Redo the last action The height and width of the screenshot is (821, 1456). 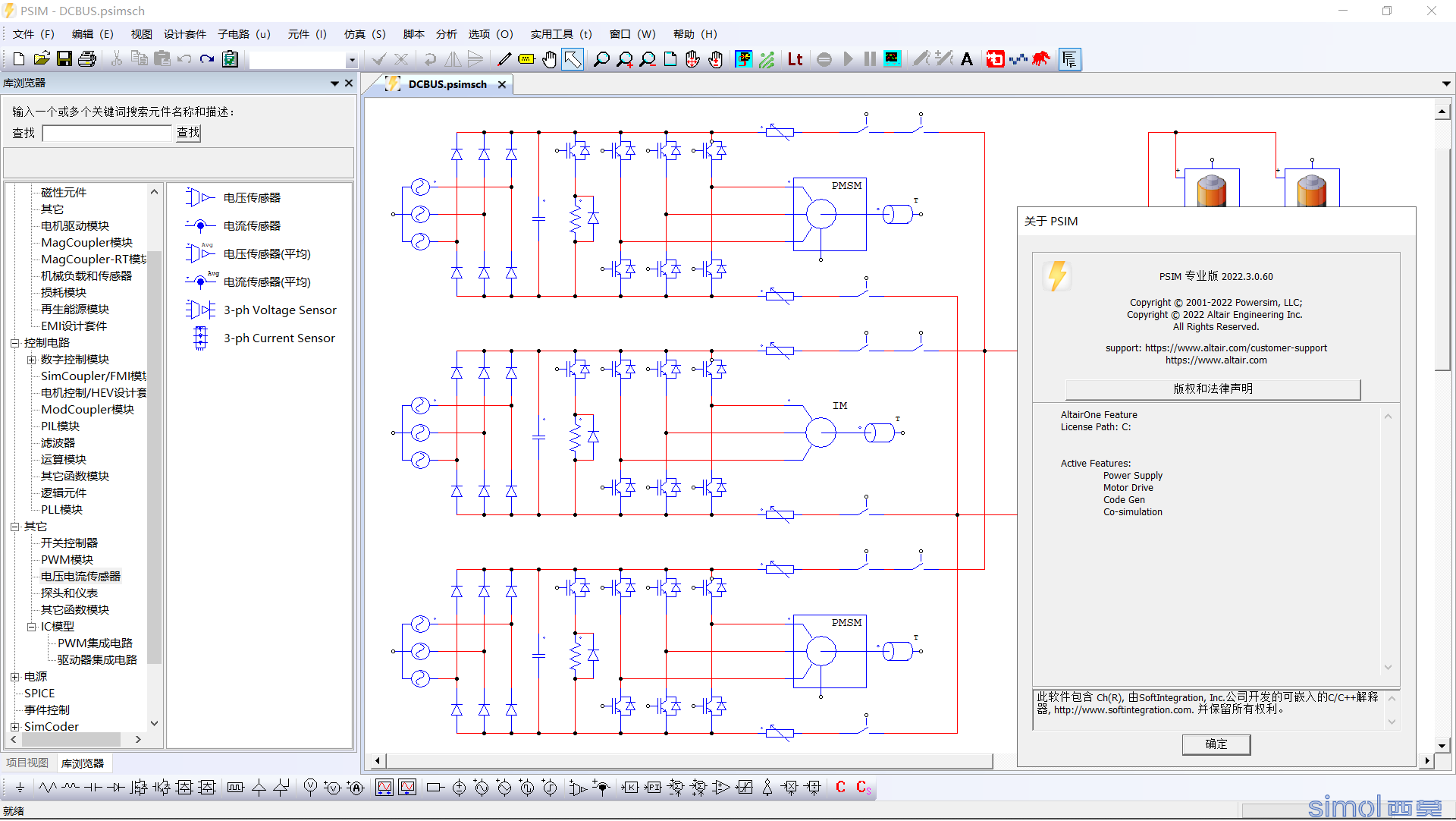coord(207,59)
